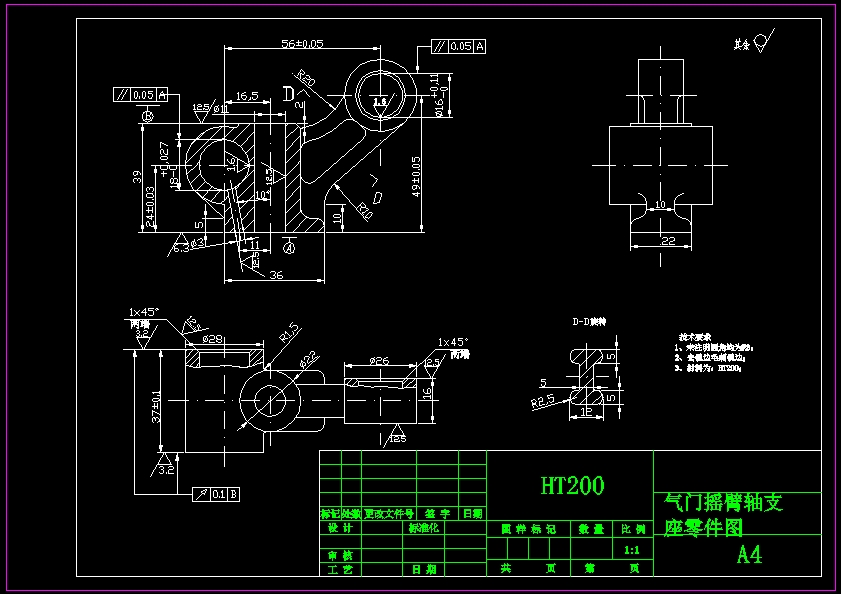Select the D-D旋转 section label
This screenshot has height=594, width=841.
pyautogui.click(x=589, y=322)
